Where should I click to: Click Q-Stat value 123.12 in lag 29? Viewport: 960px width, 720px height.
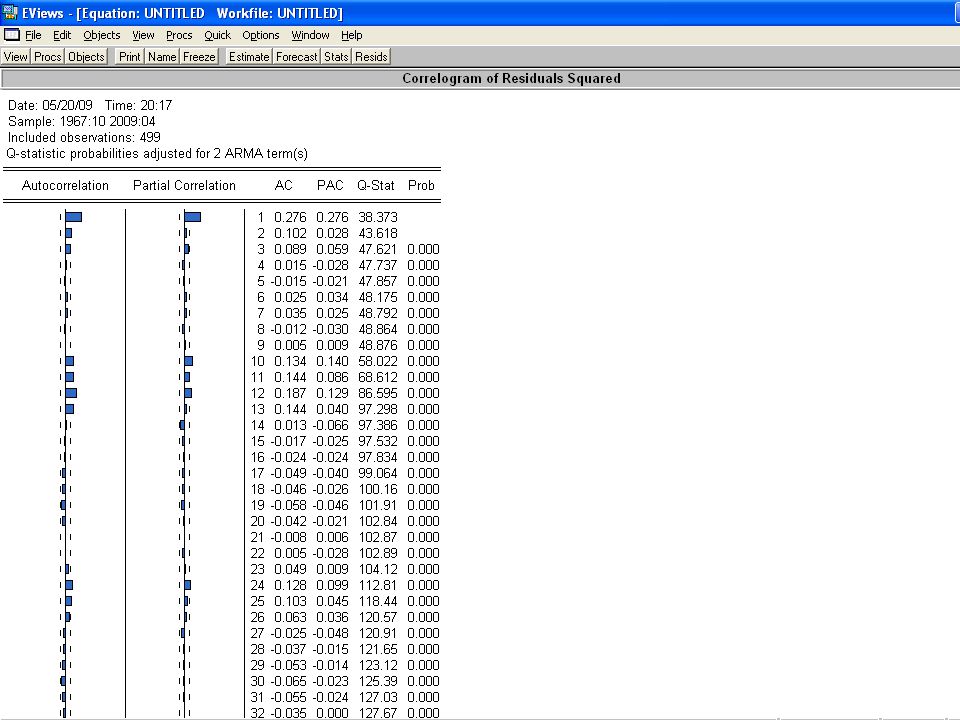378,665
